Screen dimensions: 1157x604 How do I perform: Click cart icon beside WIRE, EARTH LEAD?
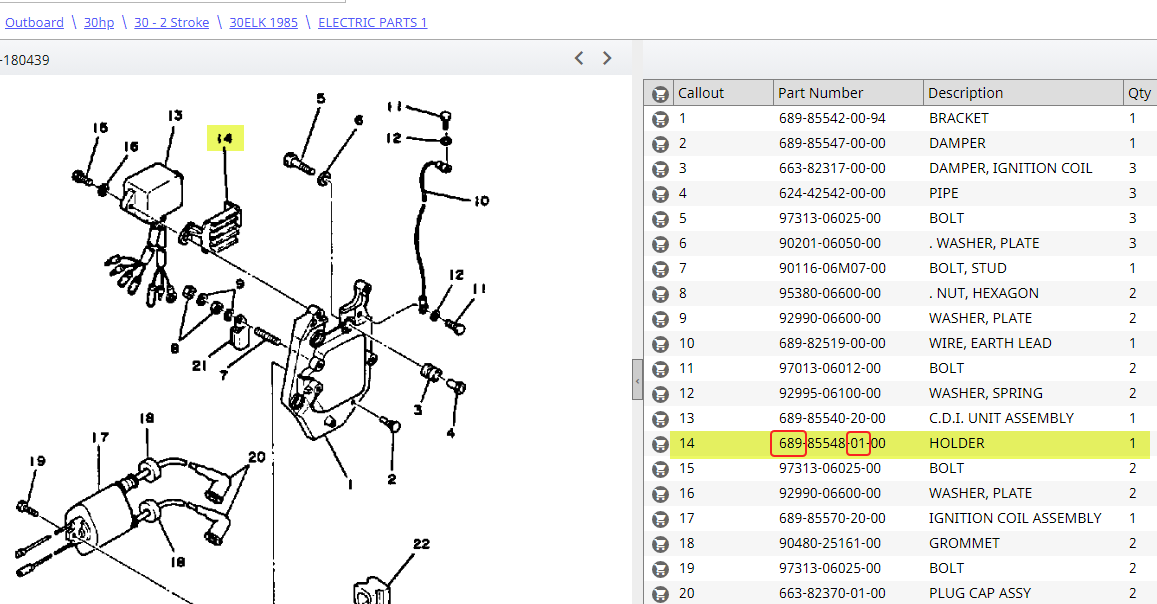tap(660, 344)
